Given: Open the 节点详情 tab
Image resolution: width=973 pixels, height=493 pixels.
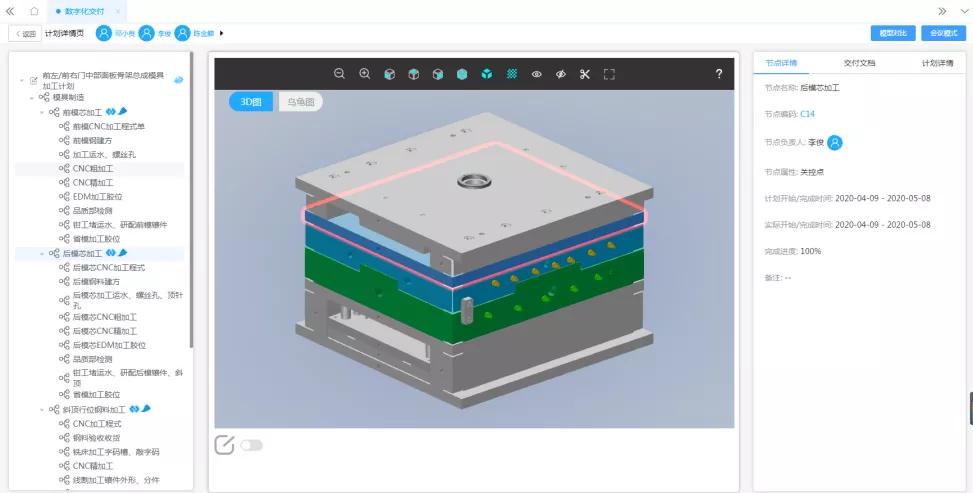Looking at the screenshot, I should pos(781,63).
